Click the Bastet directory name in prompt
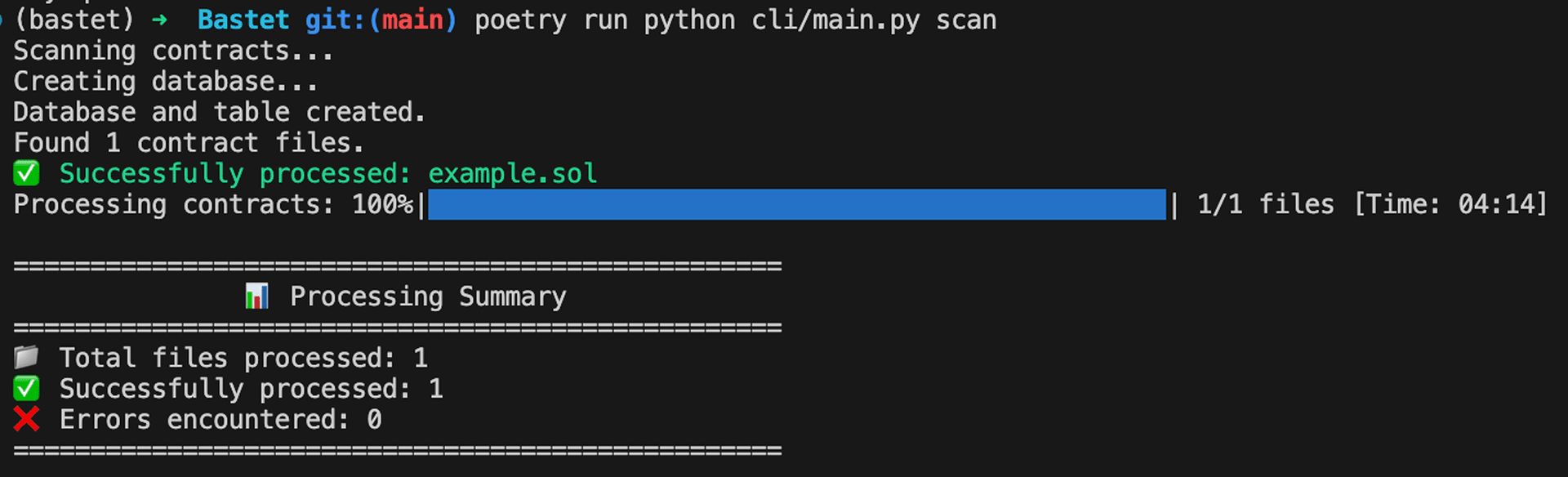The height and width of the screenshot is (477, 1568). (x=243, y=20)
